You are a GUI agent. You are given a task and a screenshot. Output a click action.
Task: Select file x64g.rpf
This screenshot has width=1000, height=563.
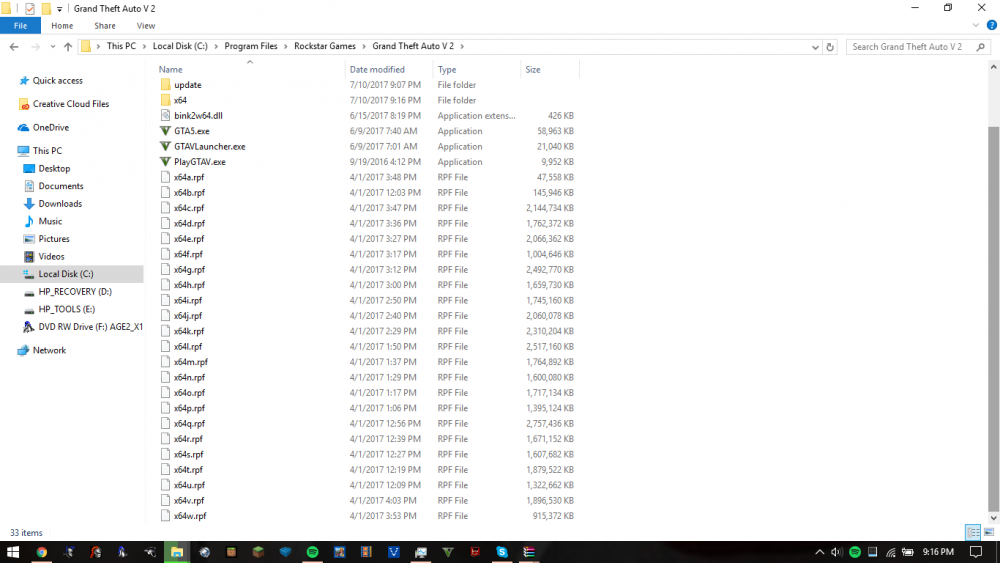point(189,270)
